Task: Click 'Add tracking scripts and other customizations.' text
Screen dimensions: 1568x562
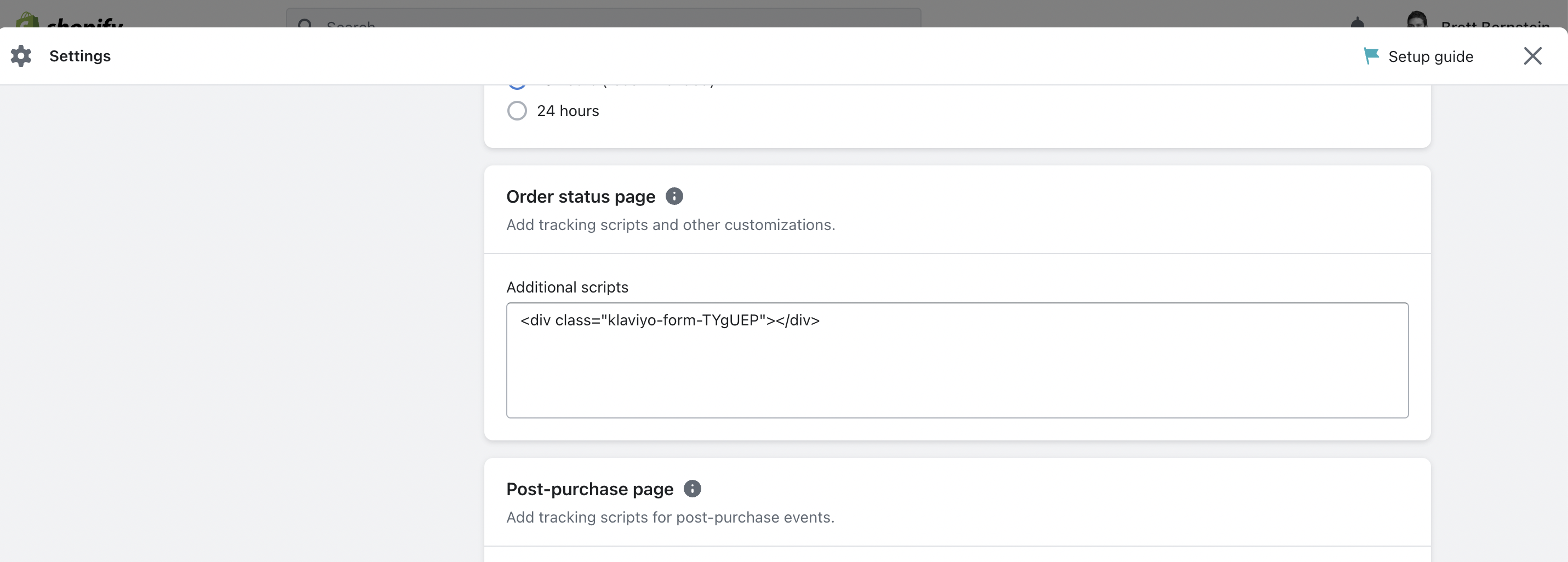Action: [x=671, y=225]
